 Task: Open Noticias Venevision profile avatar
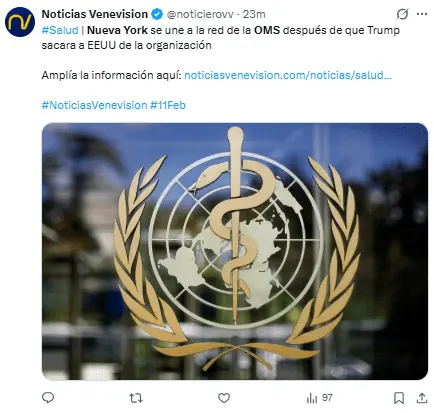coord(20,22)
